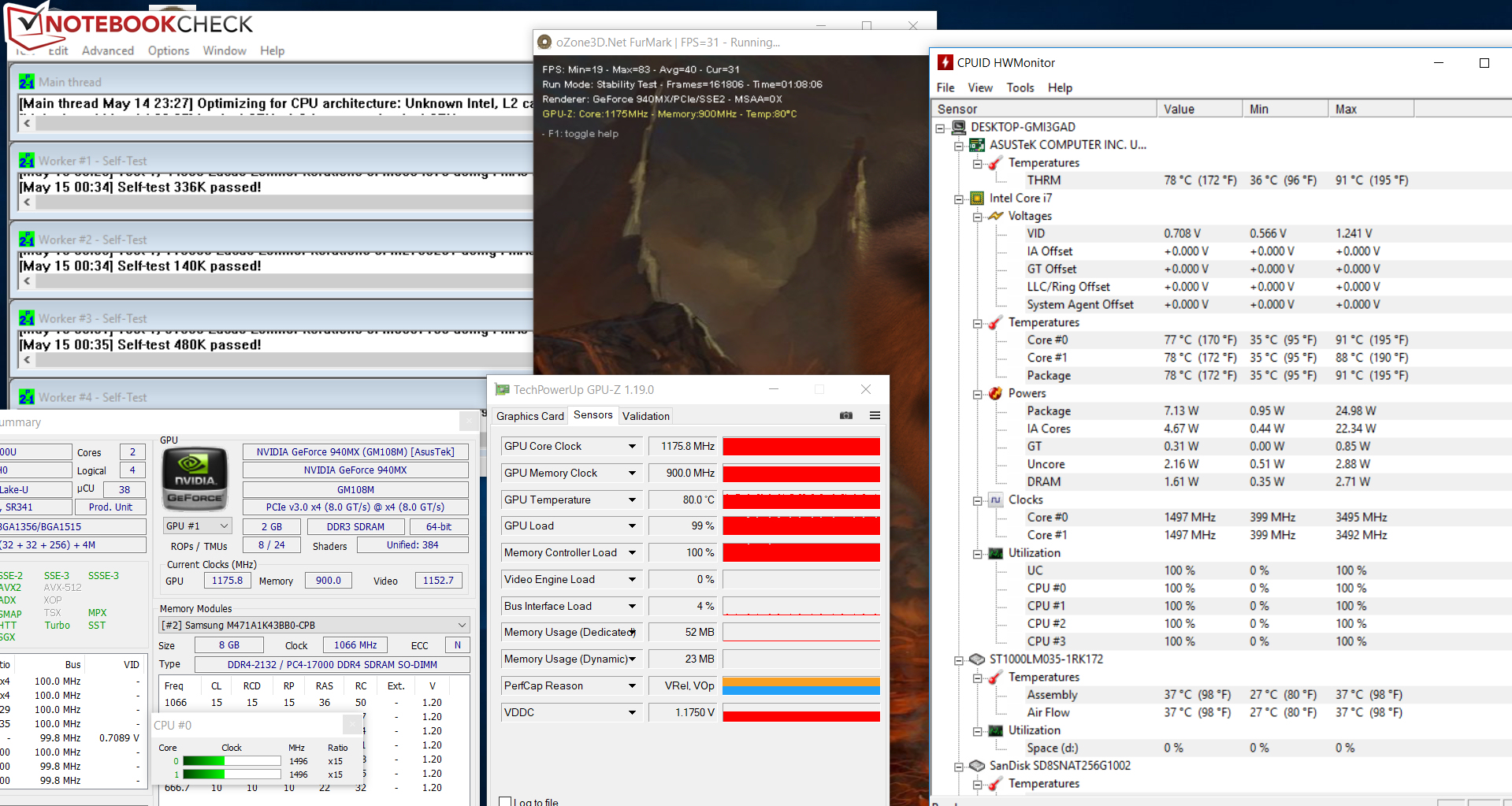Open Prime95 Window menu
Image resolution: width=1512 pixels, height=806 pixels.
[x=225, y=50]
